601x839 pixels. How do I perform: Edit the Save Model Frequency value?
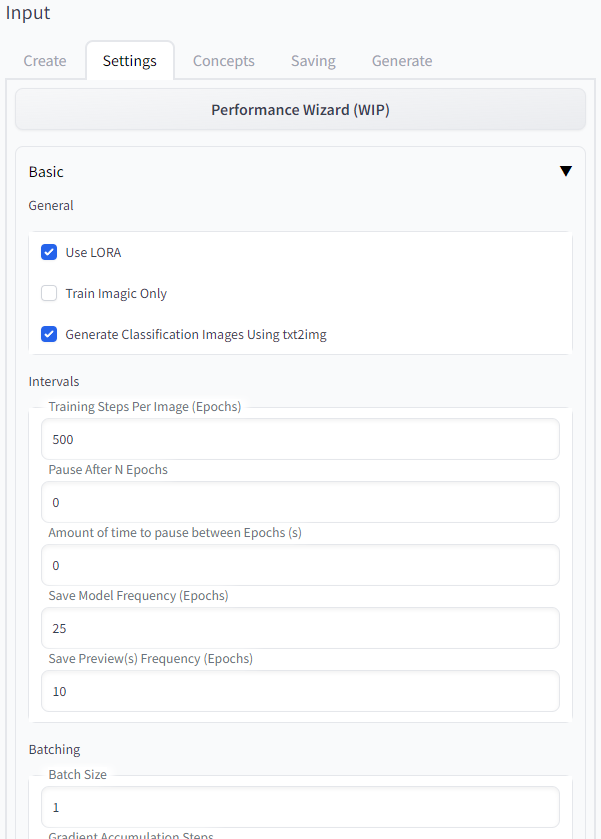pos(300,628)
